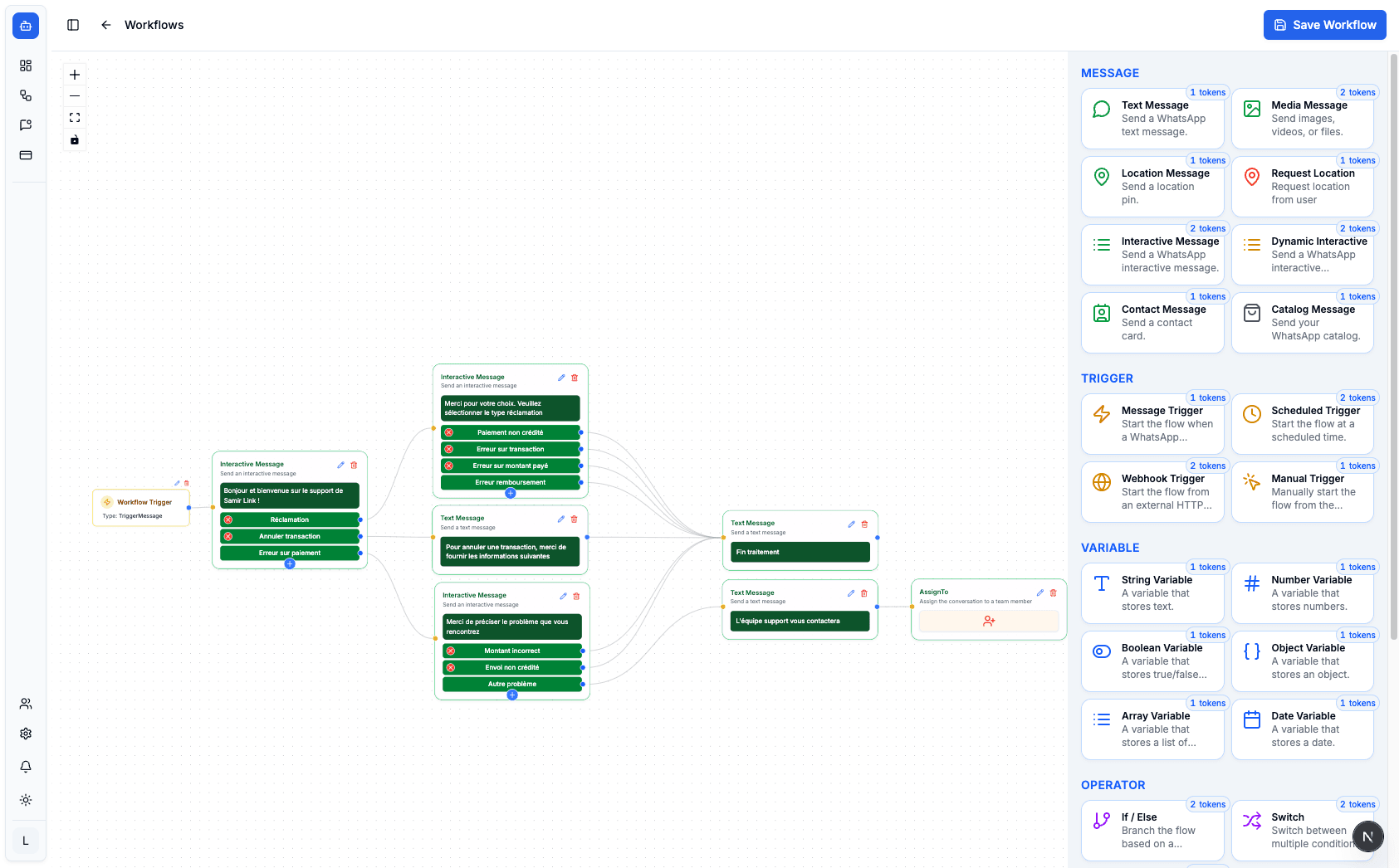Select the Webhook Trigger block
The height and width of the screenshot is (868, 1399).
(1152, 492)
